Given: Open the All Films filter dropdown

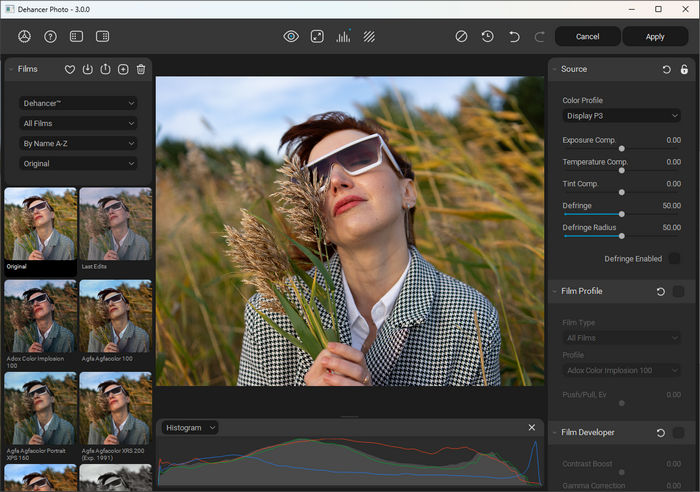Looking at the screenshot, I should pos(78,123).
